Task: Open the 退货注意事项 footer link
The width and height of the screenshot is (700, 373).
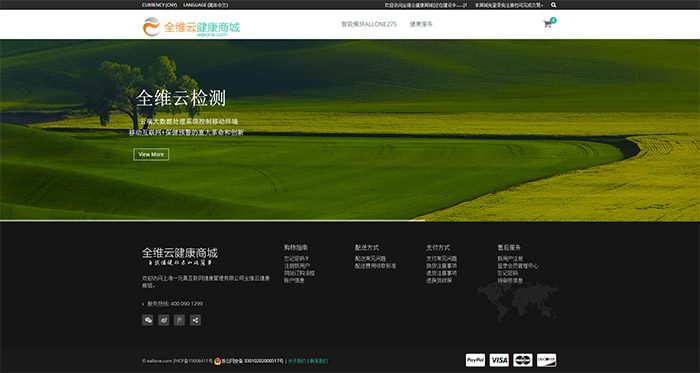Action: 442,273
